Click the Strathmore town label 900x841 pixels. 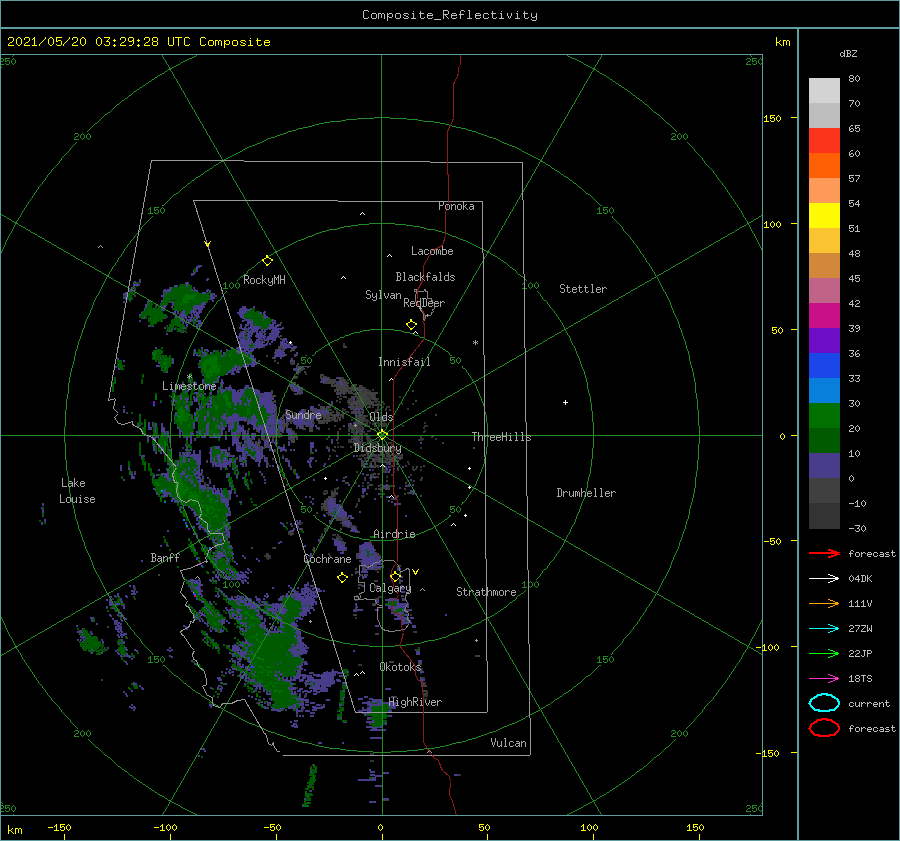486,592
